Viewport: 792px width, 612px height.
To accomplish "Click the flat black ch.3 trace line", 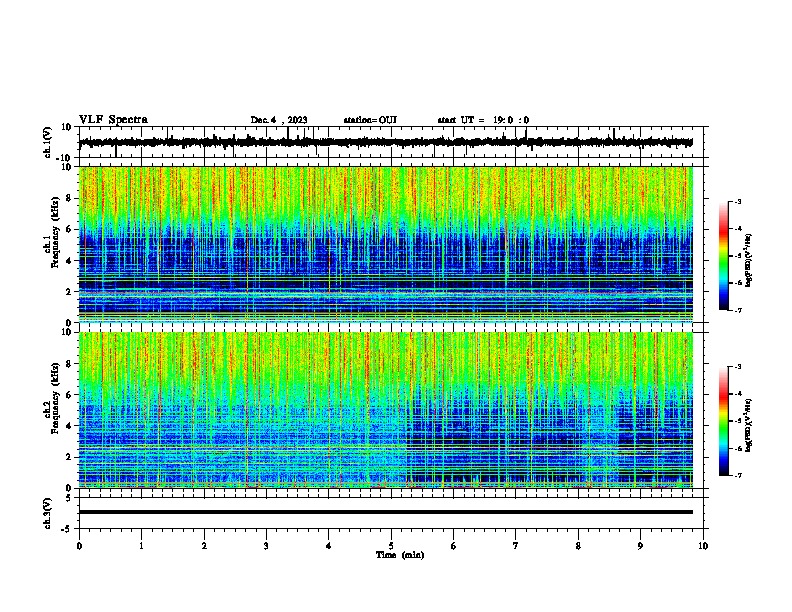I will [x=385, y=512].
